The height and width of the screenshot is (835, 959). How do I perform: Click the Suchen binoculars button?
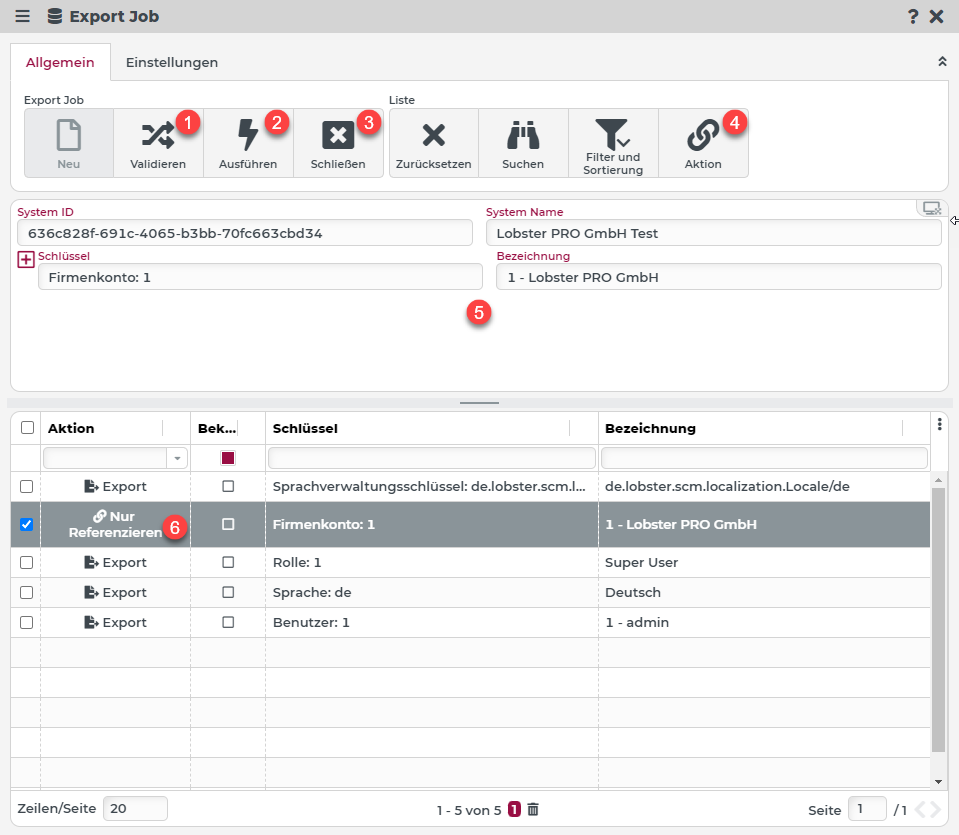(x=524, y=143)
